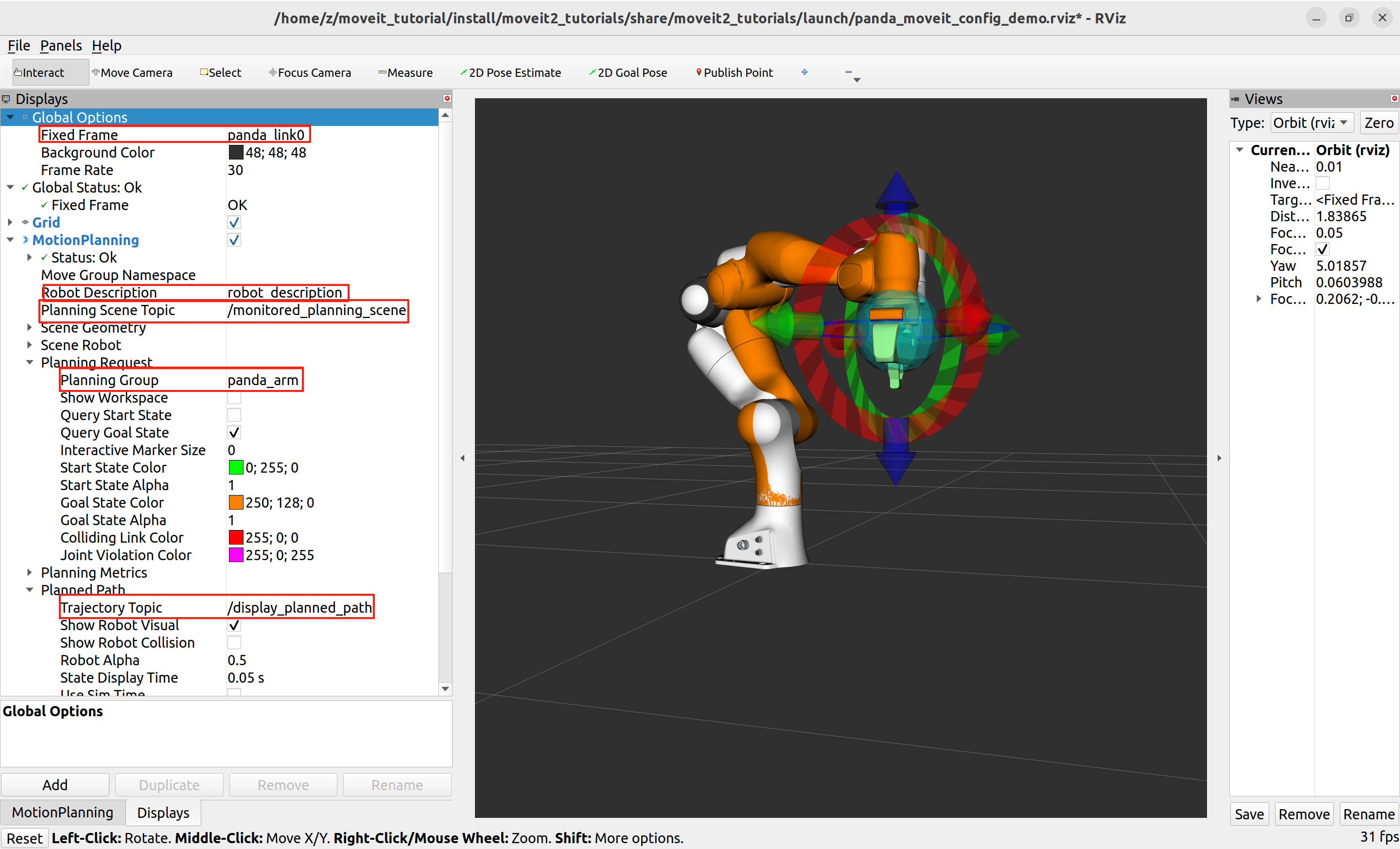Uncheck Query Goal State

[x=233, y=432]
